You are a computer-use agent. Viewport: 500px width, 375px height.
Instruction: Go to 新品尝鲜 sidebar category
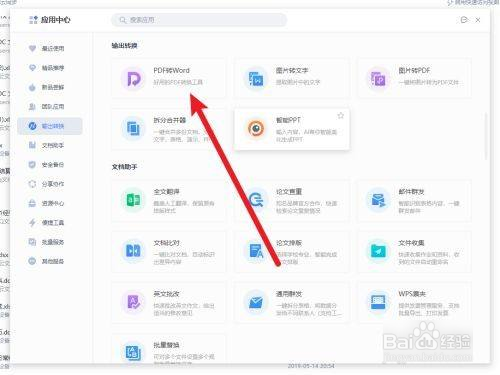coord(50,87)
